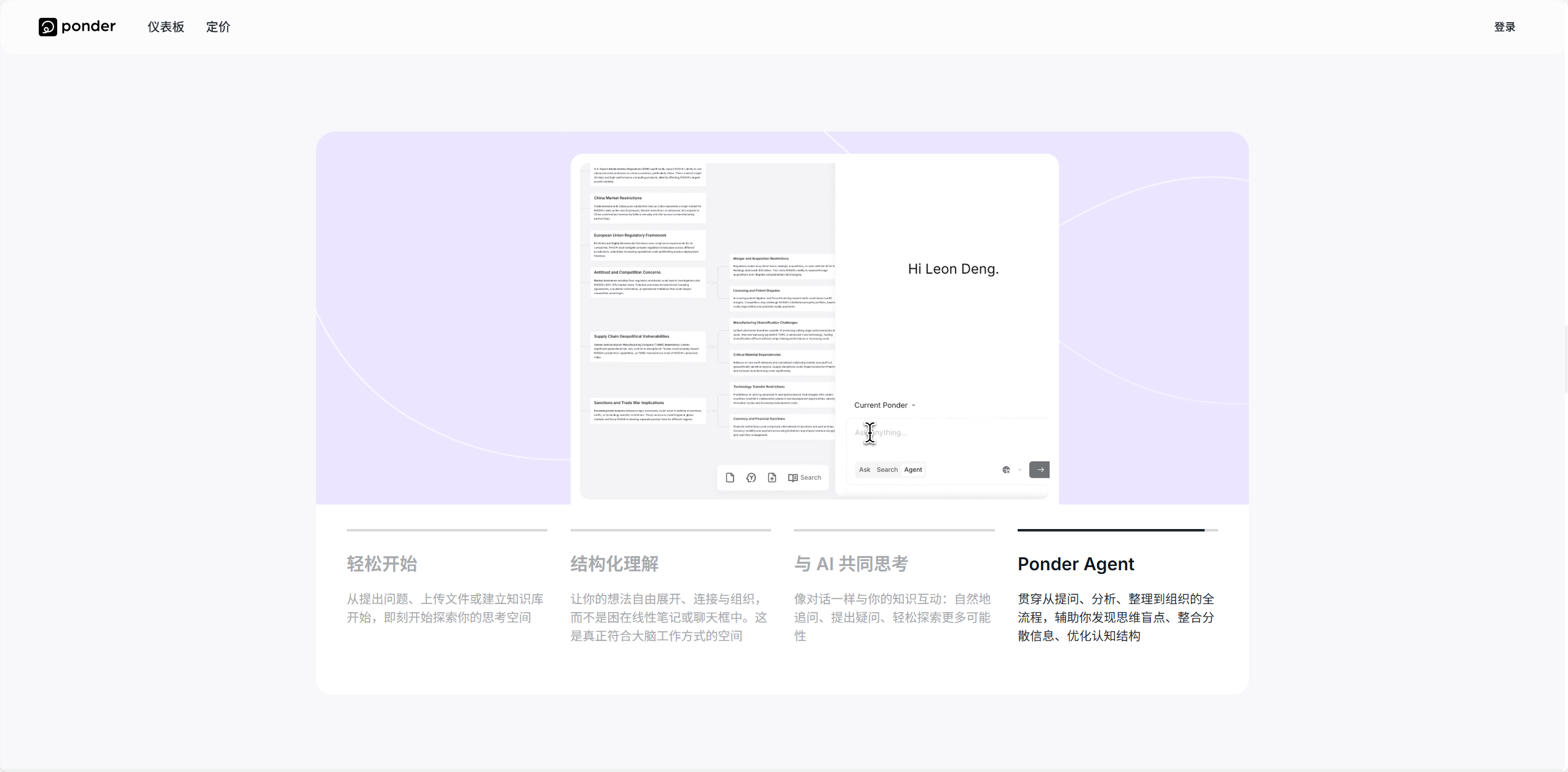Click the ponder logo icon

point(47,26)
